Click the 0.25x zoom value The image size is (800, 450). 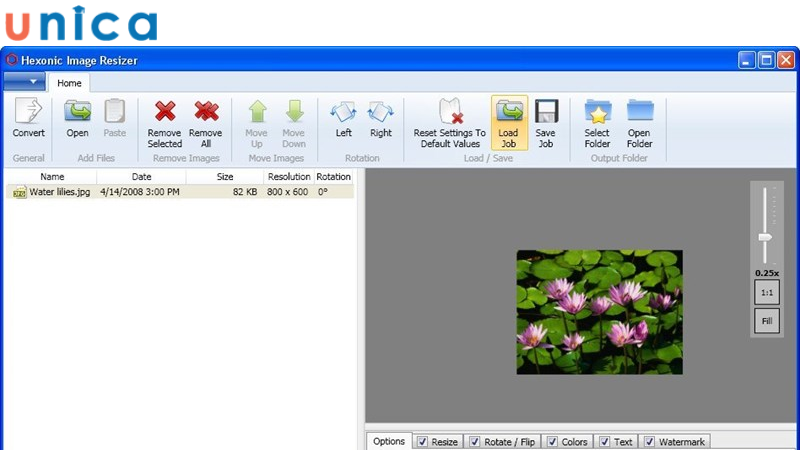pos(767,273)
